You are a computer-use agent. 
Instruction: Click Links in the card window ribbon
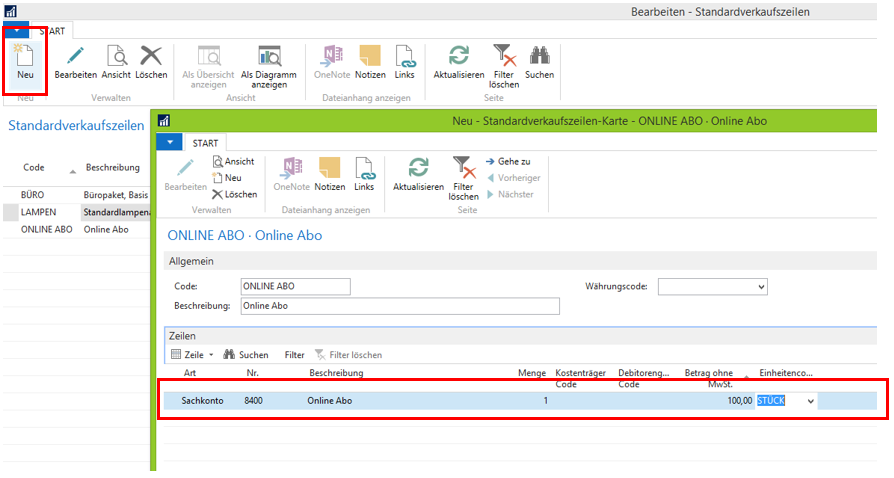click(x=364, y=175)
